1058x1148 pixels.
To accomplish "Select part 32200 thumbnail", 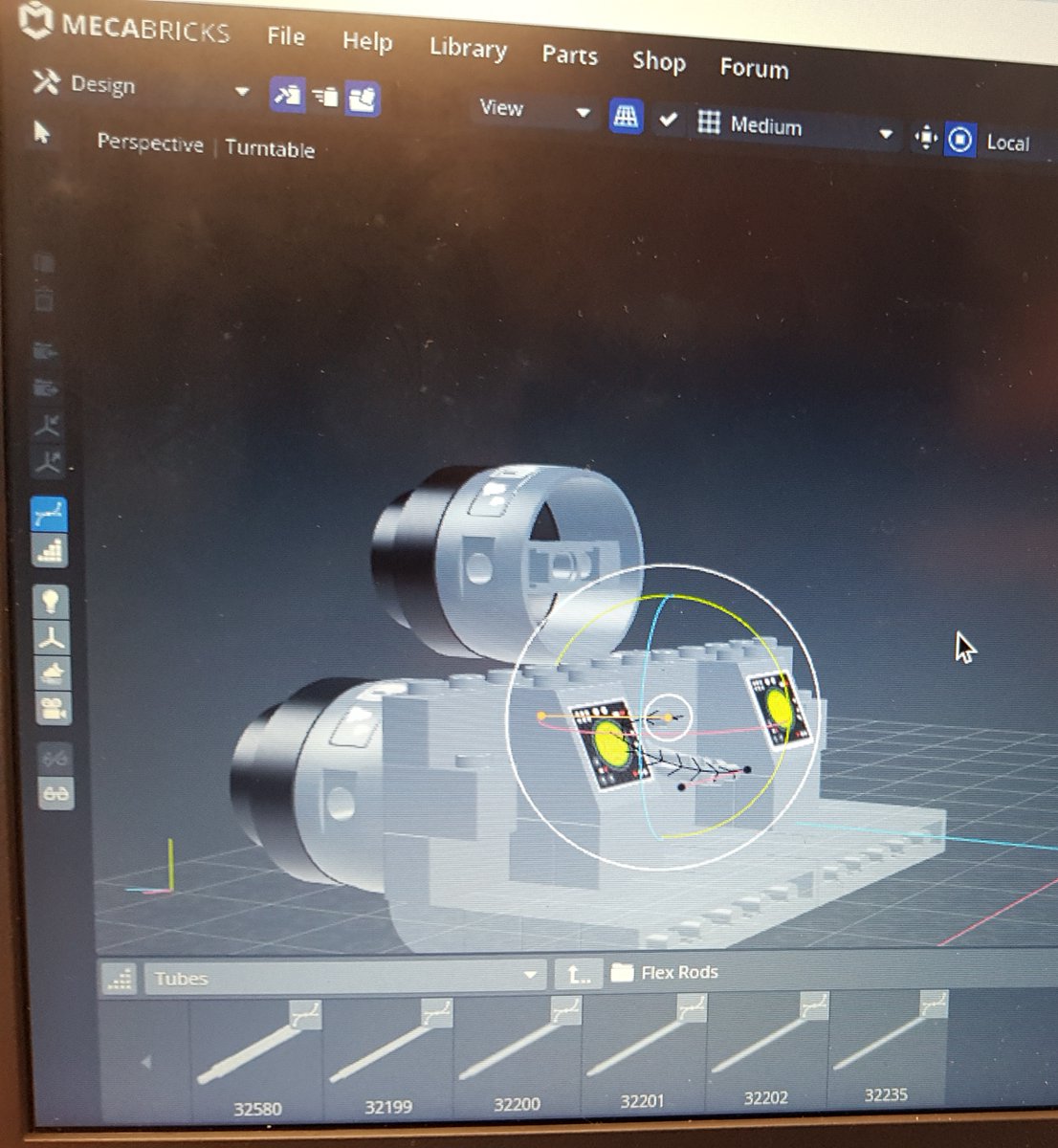I will pyautogui.click(x=517, y=1055).
